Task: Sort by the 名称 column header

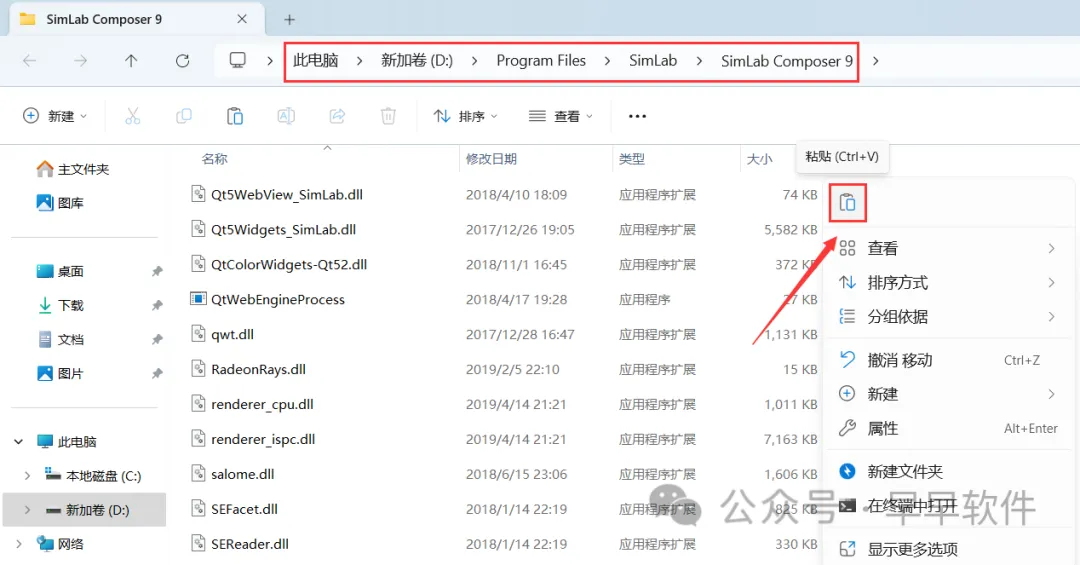Action: [x=214, y=159]
